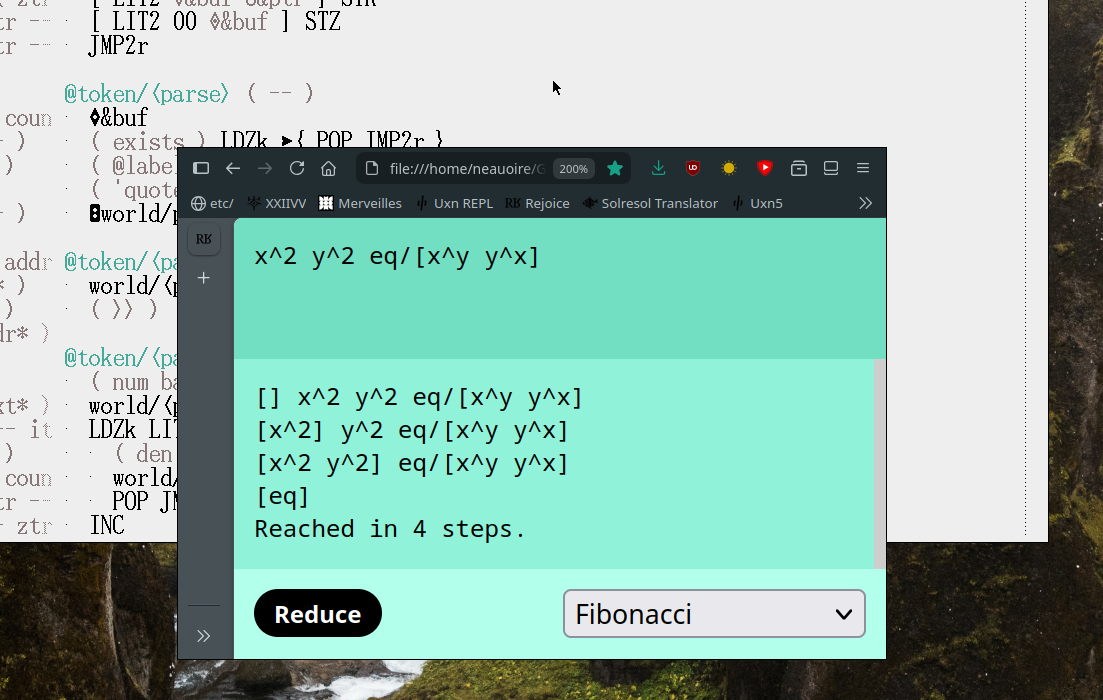Toggle the sidebar with the leftmost toolbar icon
1103x700 pixels.
pos(201,168)
